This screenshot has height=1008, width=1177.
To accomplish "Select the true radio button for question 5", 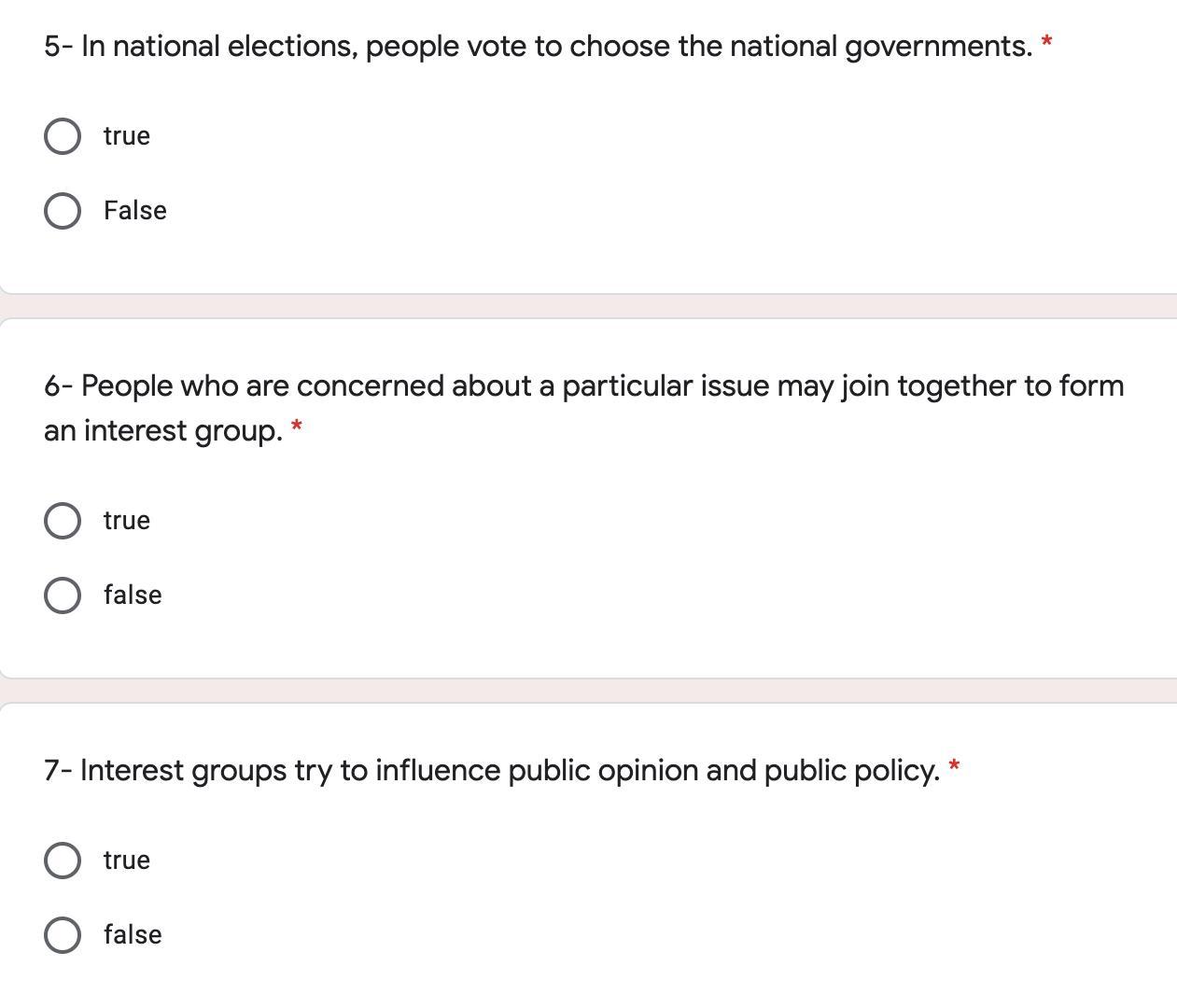I will pyautogui.click(x=62, y=136).
